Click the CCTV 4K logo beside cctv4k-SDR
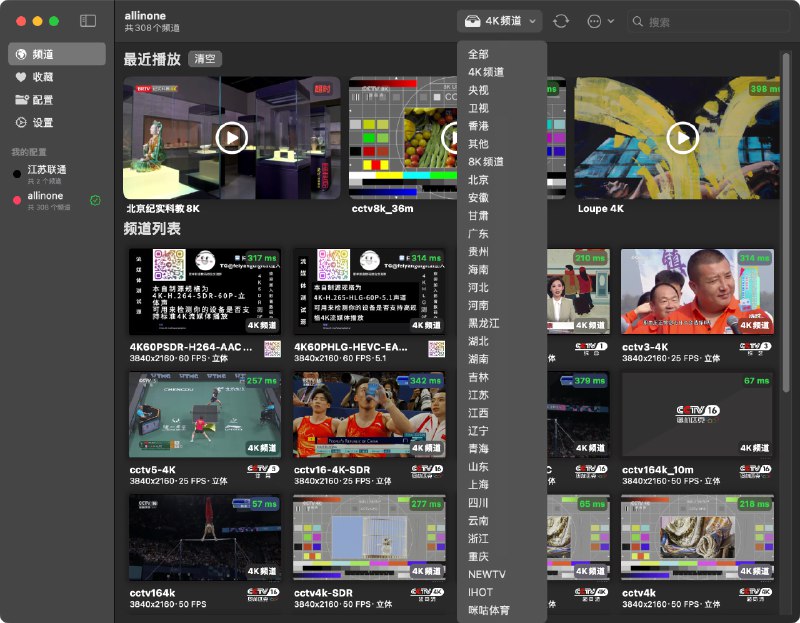Viewport: 800px width, 623px height. [x=428, y=594]
